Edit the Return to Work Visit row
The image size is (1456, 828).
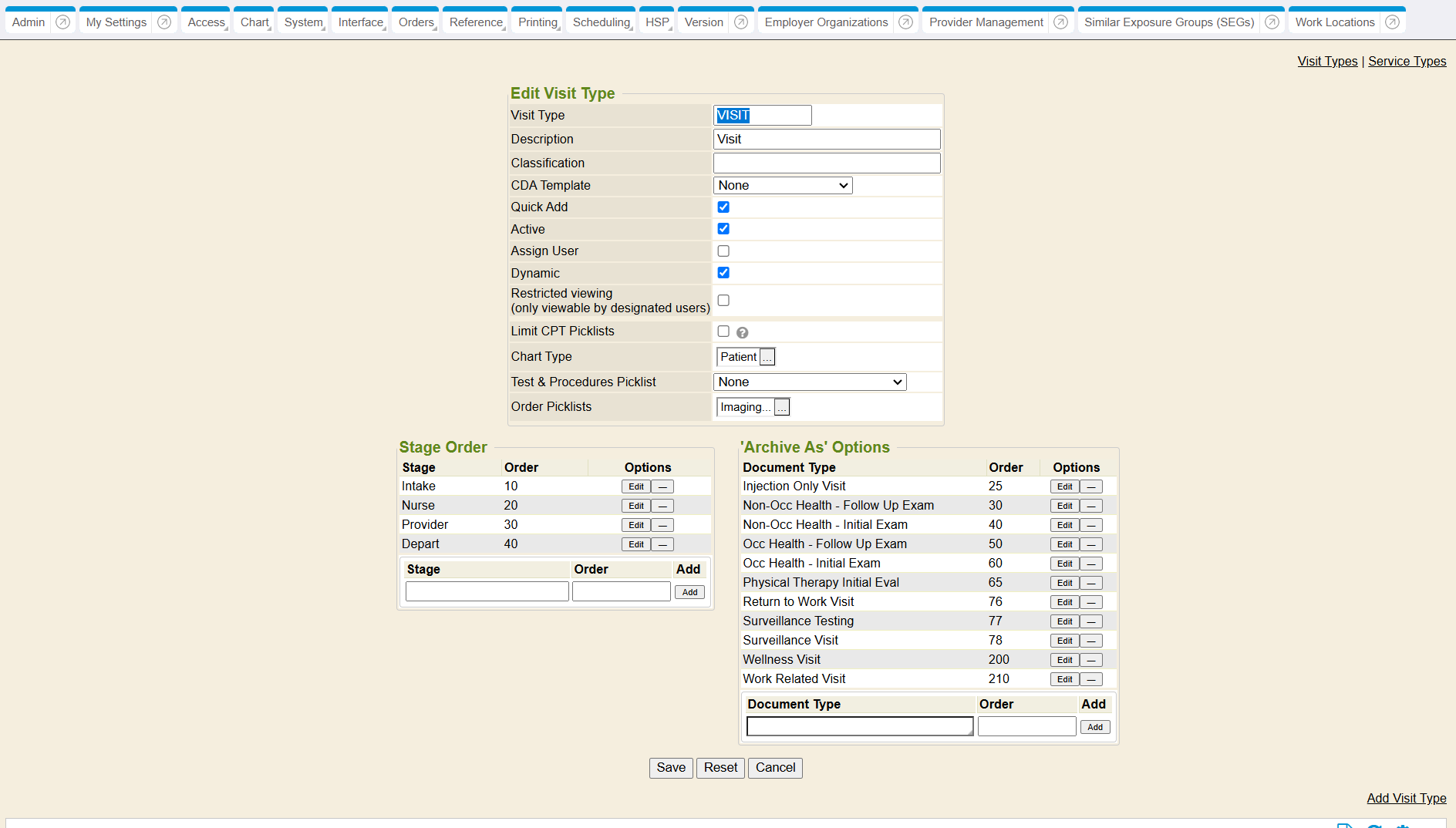click(1064, 603)
